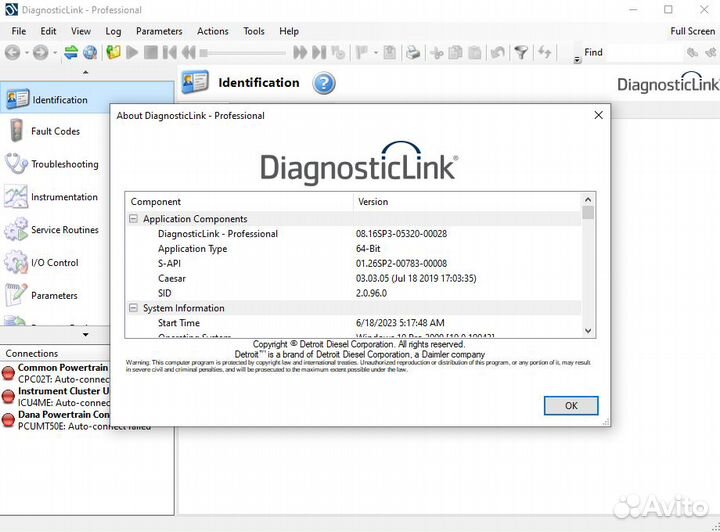This screenshot has width=720, height=532.
Task: Click sidebar scroll-up arrow above Identification
Action: (x=85, y=72)
